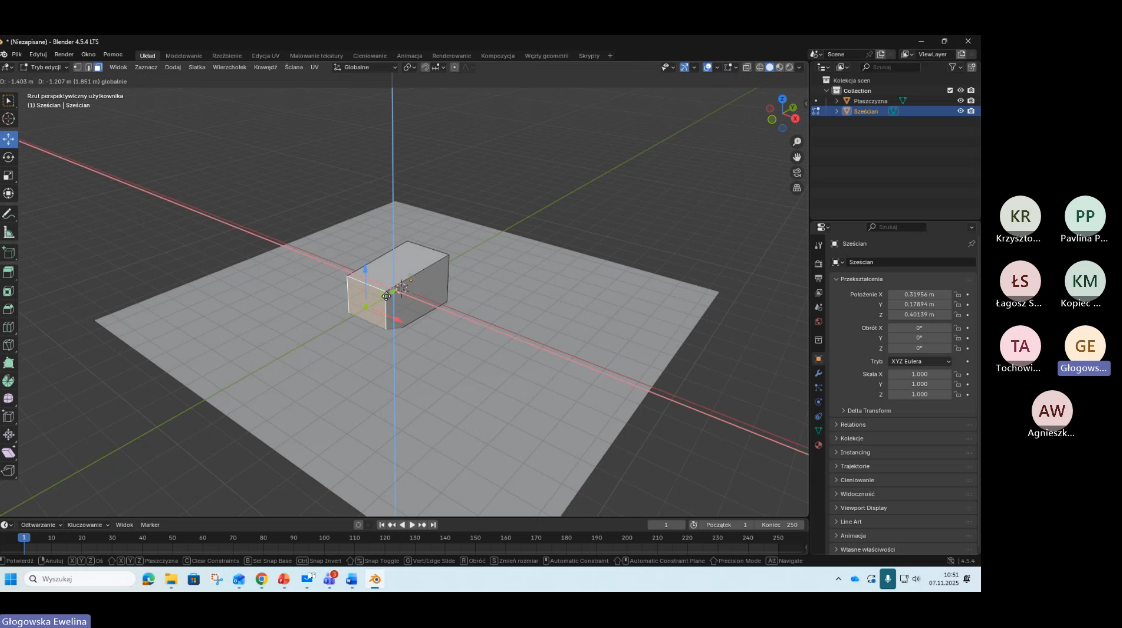Switch to the Modelowanie workspace tab
The height and width of the screenshot is (628, 1122).
click(x=183, y=55)
